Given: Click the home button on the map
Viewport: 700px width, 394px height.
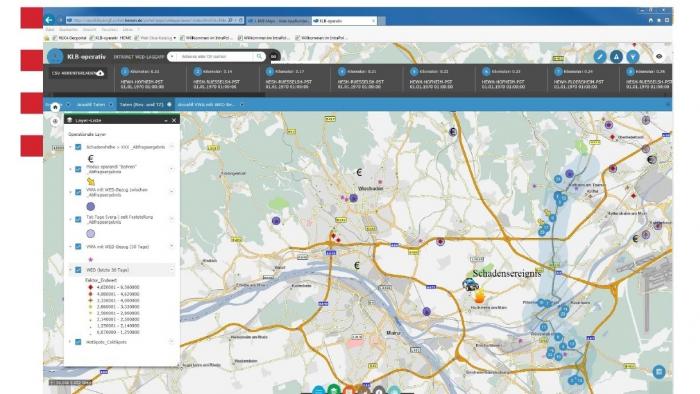Looking at the screenshot, I should [55, 107].
